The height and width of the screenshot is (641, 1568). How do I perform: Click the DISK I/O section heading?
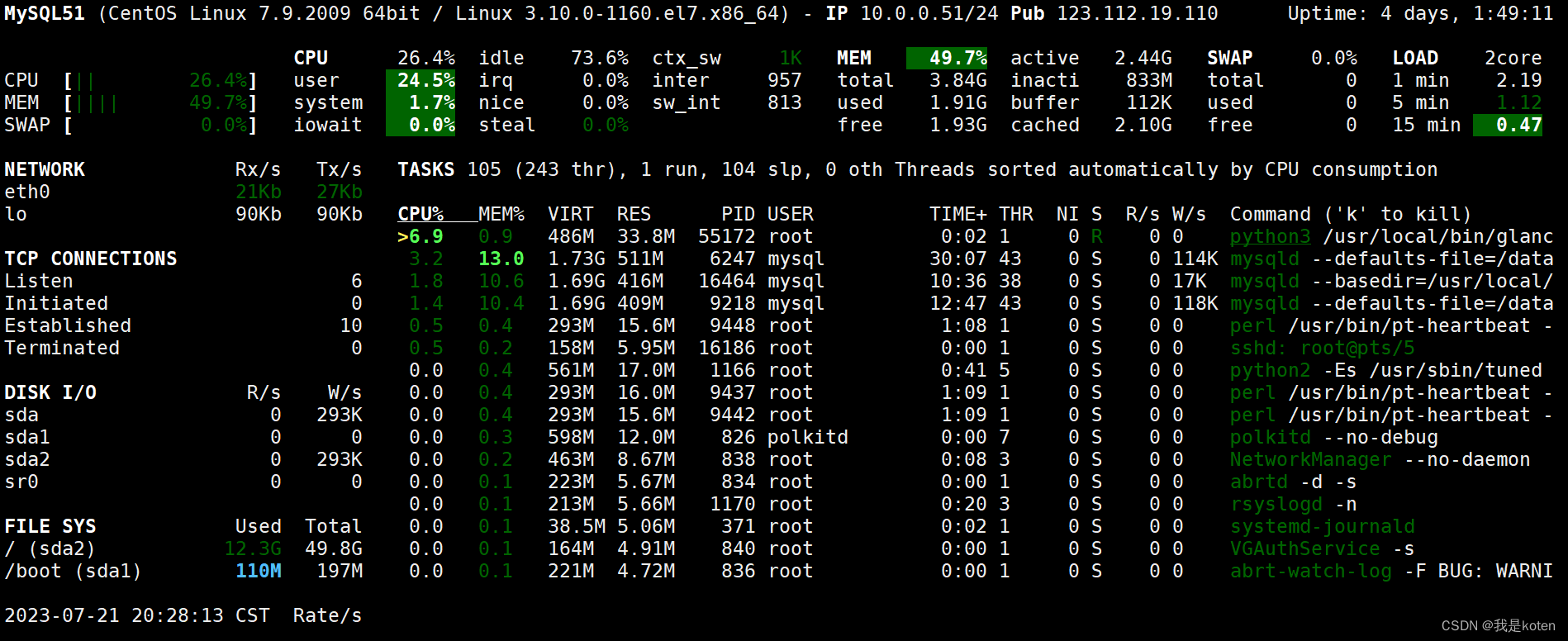[x=50, y=392]
